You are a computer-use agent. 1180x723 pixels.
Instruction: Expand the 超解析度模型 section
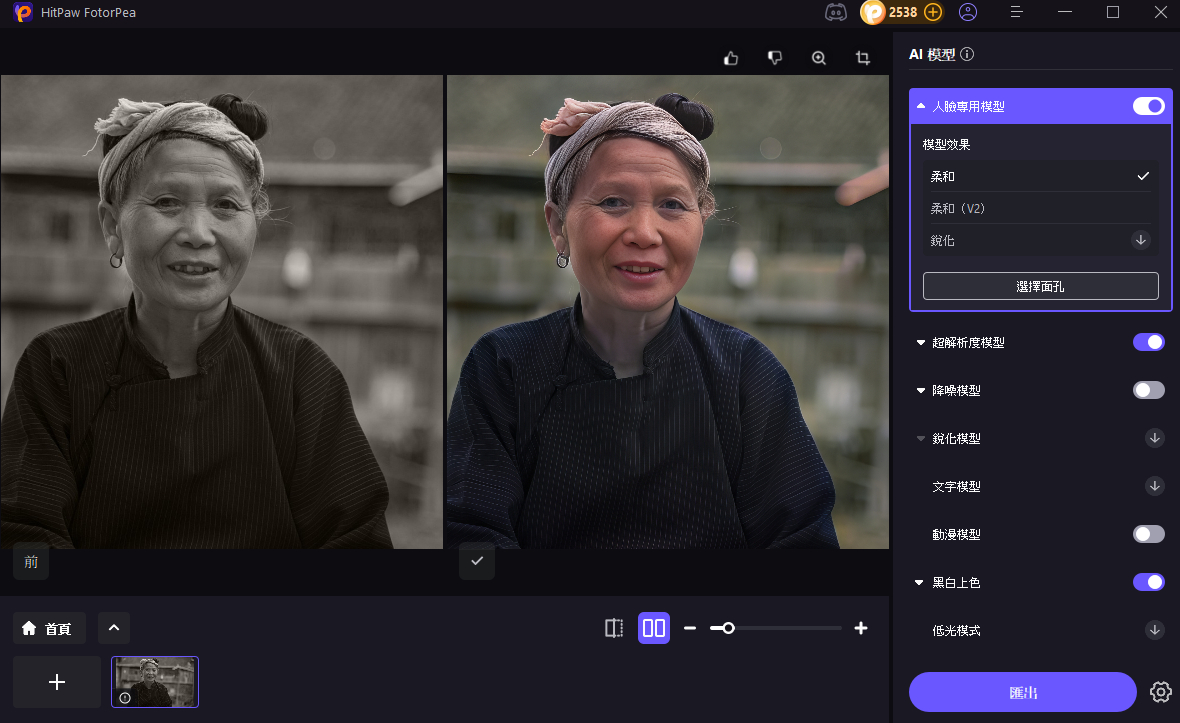coord(921,343)
